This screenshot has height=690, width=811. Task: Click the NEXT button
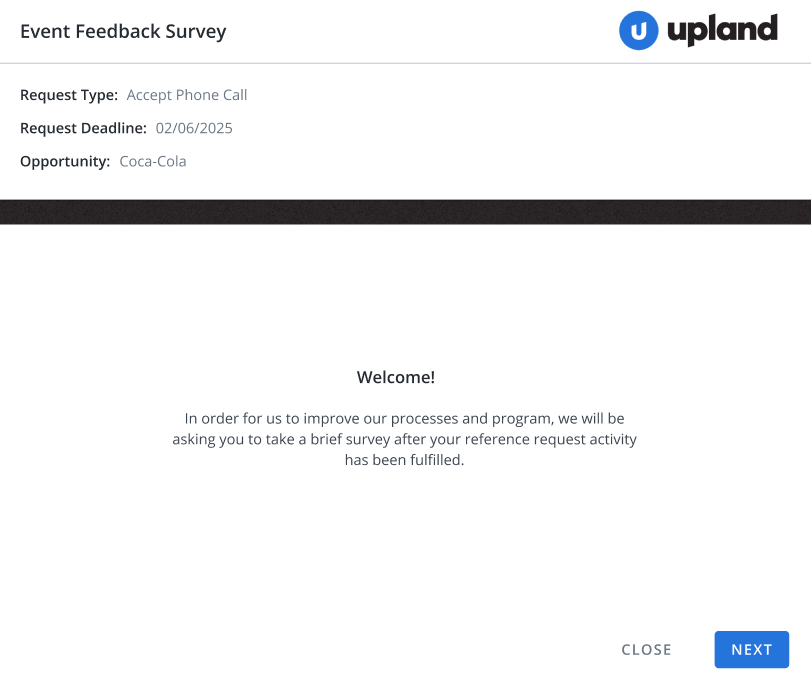(752, 649)
